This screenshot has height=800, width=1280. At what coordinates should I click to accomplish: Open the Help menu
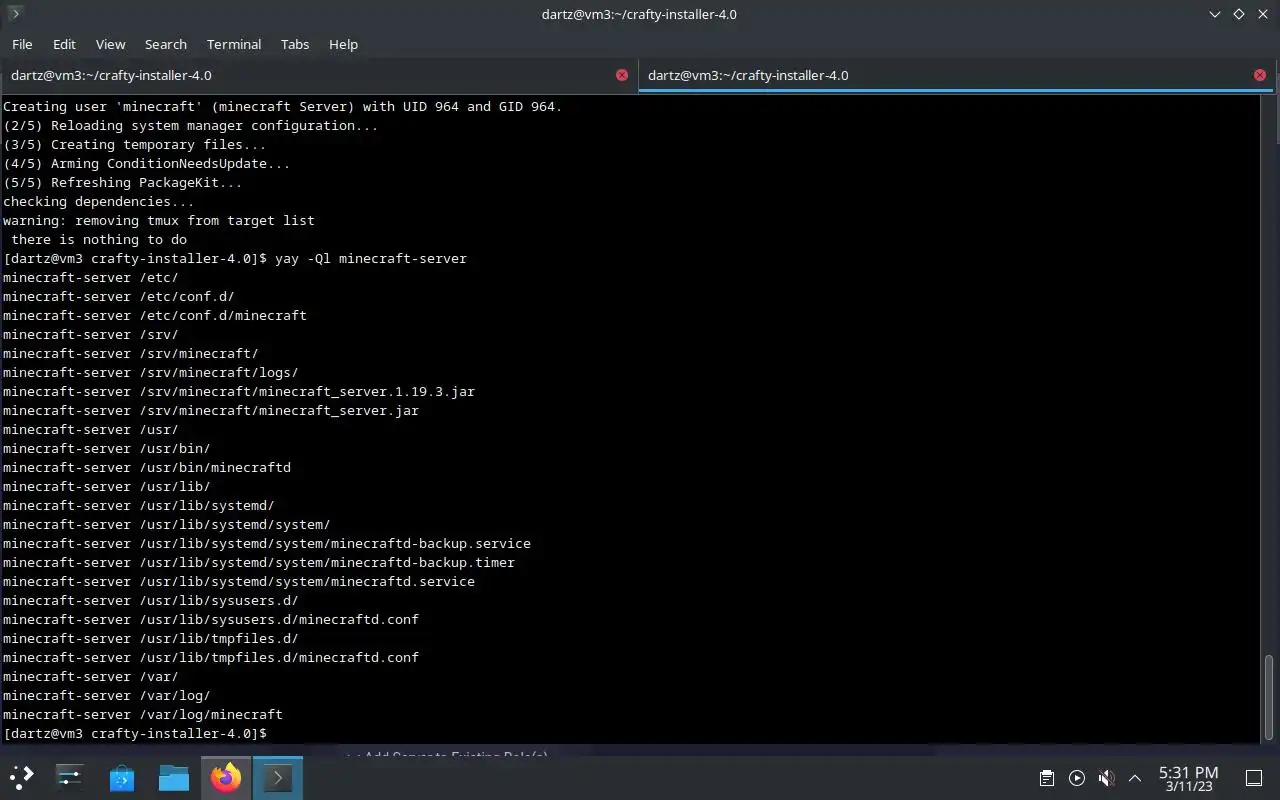click(343, 44)
